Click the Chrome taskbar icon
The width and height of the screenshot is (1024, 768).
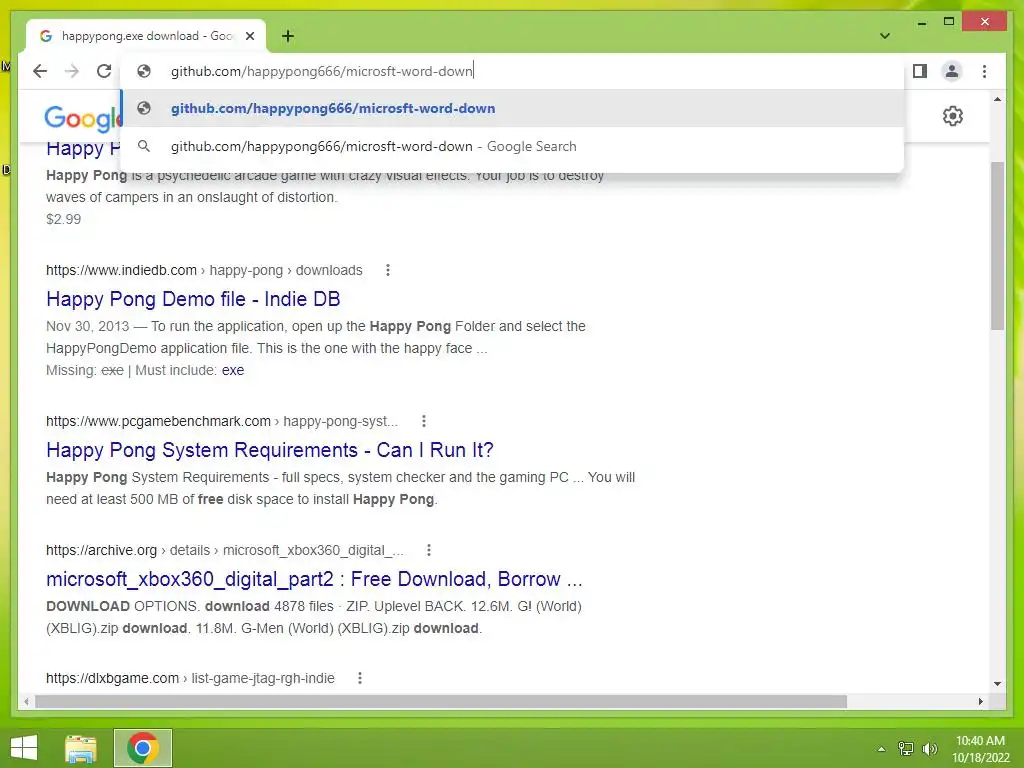(143, 748)
